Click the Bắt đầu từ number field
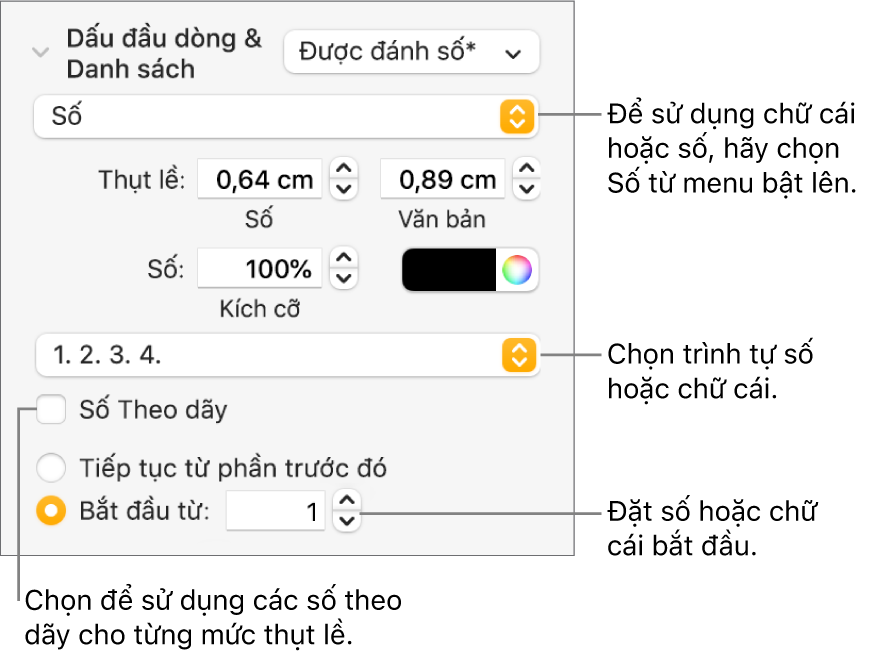This screenshot has height=662, width=870. [275, 512]
